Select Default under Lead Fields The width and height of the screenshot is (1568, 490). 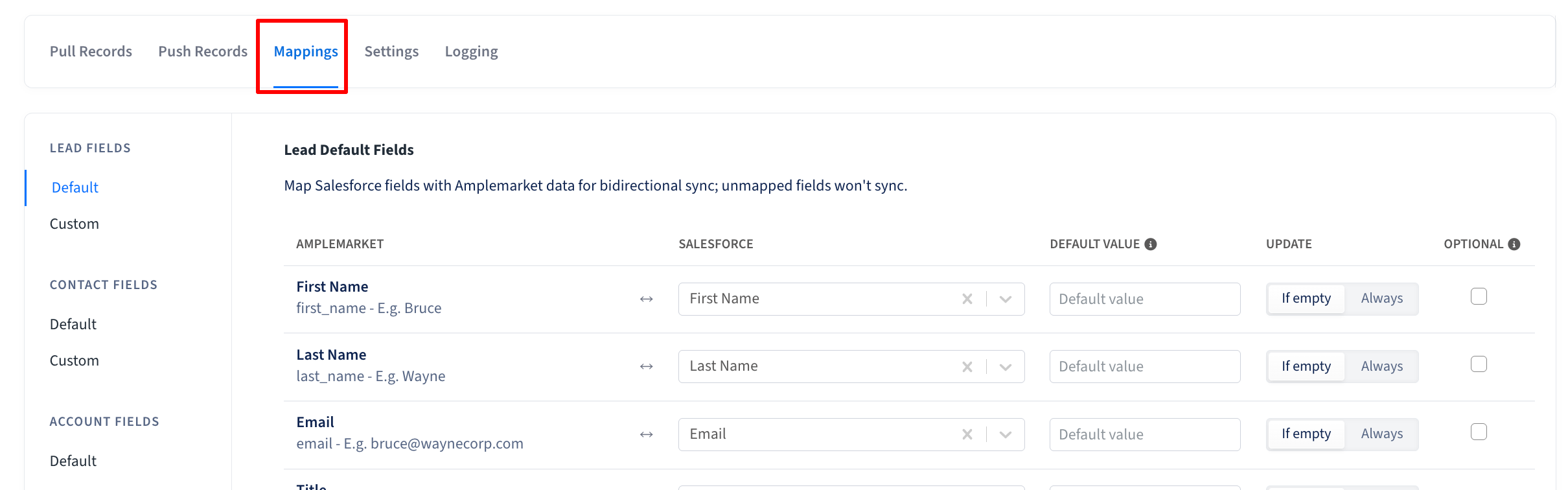click(x=75, y=187)
